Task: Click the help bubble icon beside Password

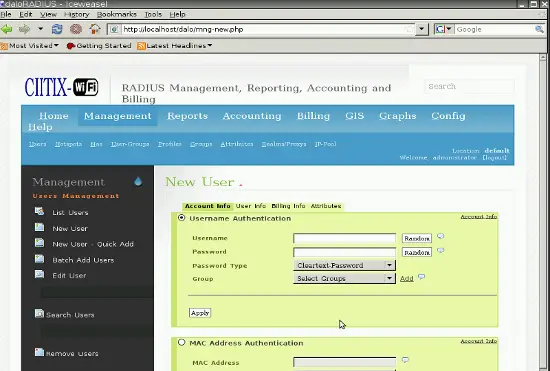Action: (x=441, y=250)
